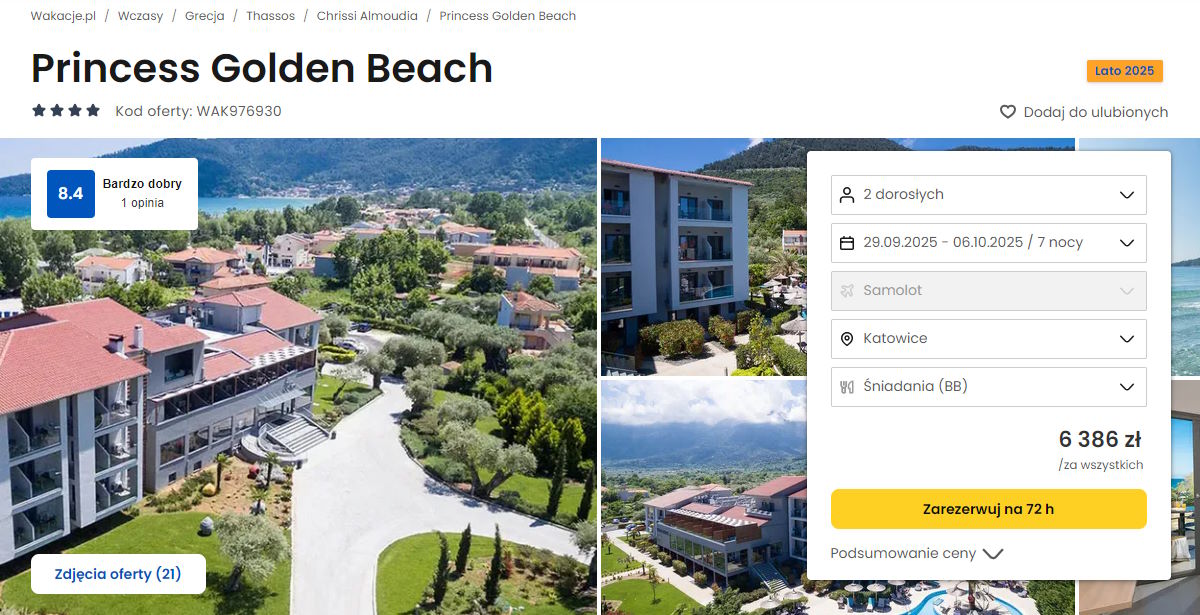Click the location pin icon beside Katowice
1200x615 pixels.
[847, 338]
